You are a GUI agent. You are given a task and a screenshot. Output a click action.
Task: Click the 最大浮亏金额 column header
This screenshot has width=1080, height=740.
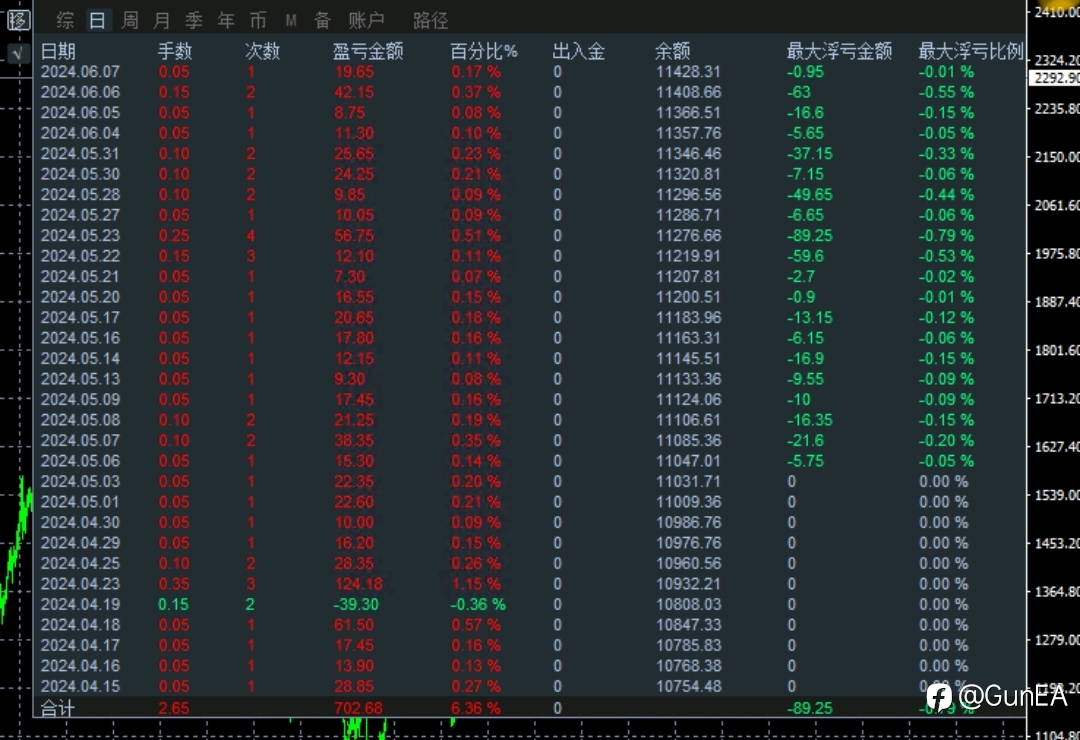839,51
